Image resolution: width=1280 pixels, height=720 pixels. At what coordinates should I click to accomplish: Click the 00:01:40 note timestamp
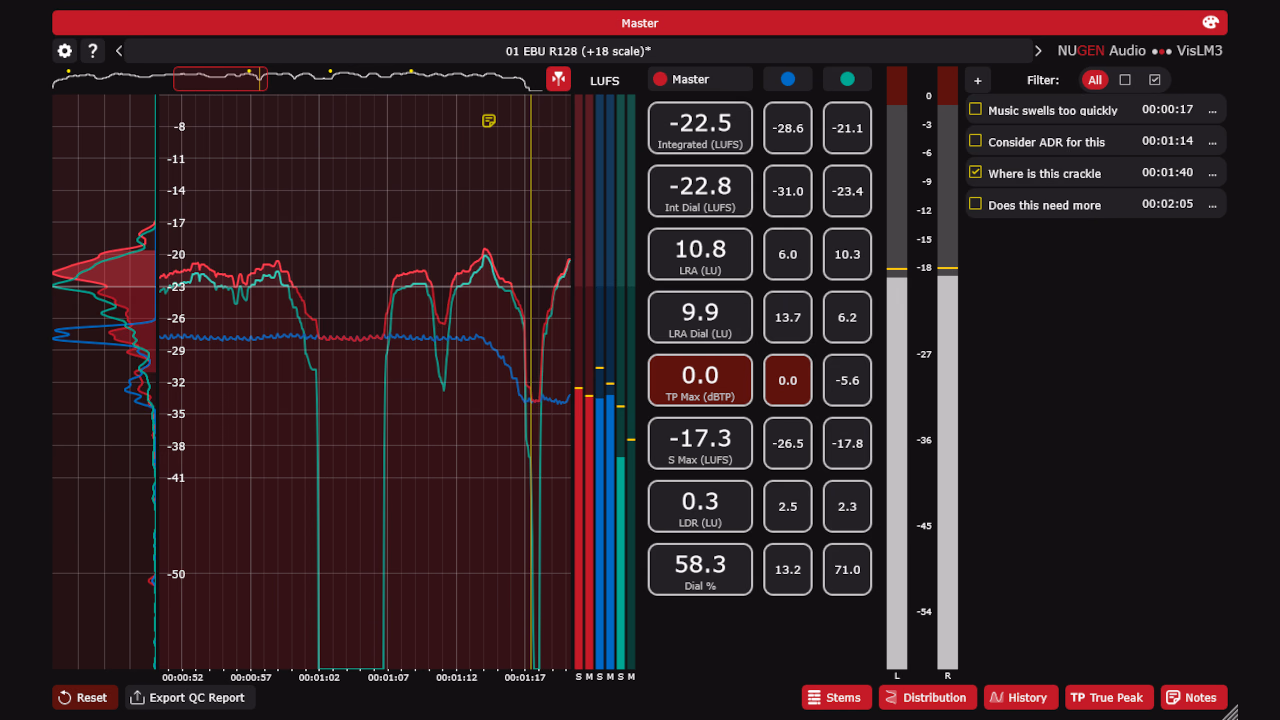pos(1168,173)
